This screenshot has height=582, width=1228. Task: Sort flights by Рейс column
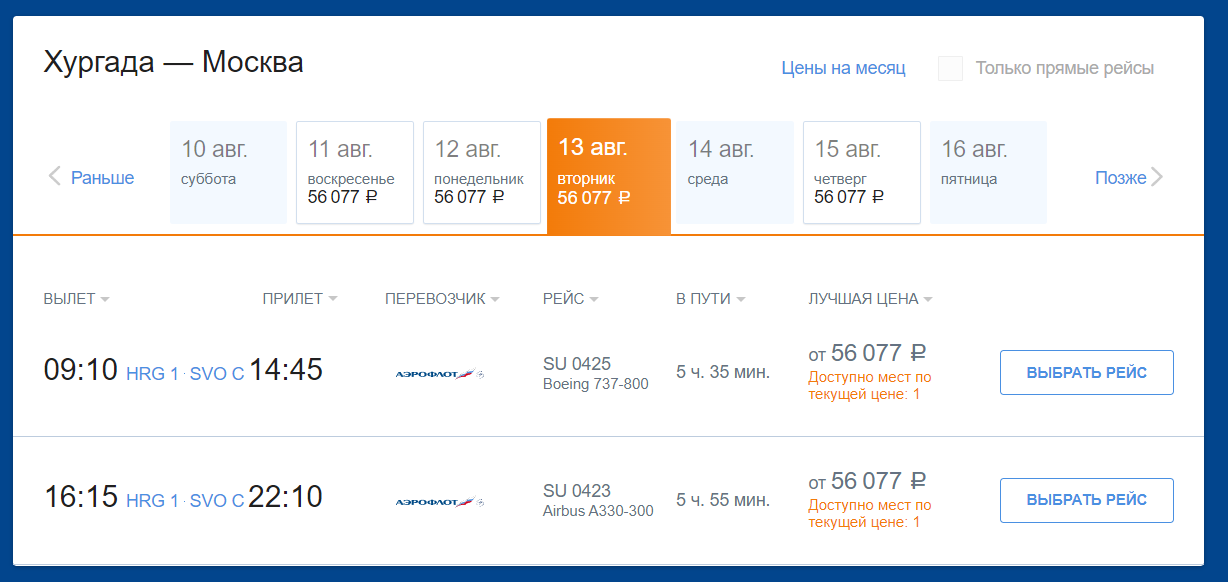tap(571, 298)
